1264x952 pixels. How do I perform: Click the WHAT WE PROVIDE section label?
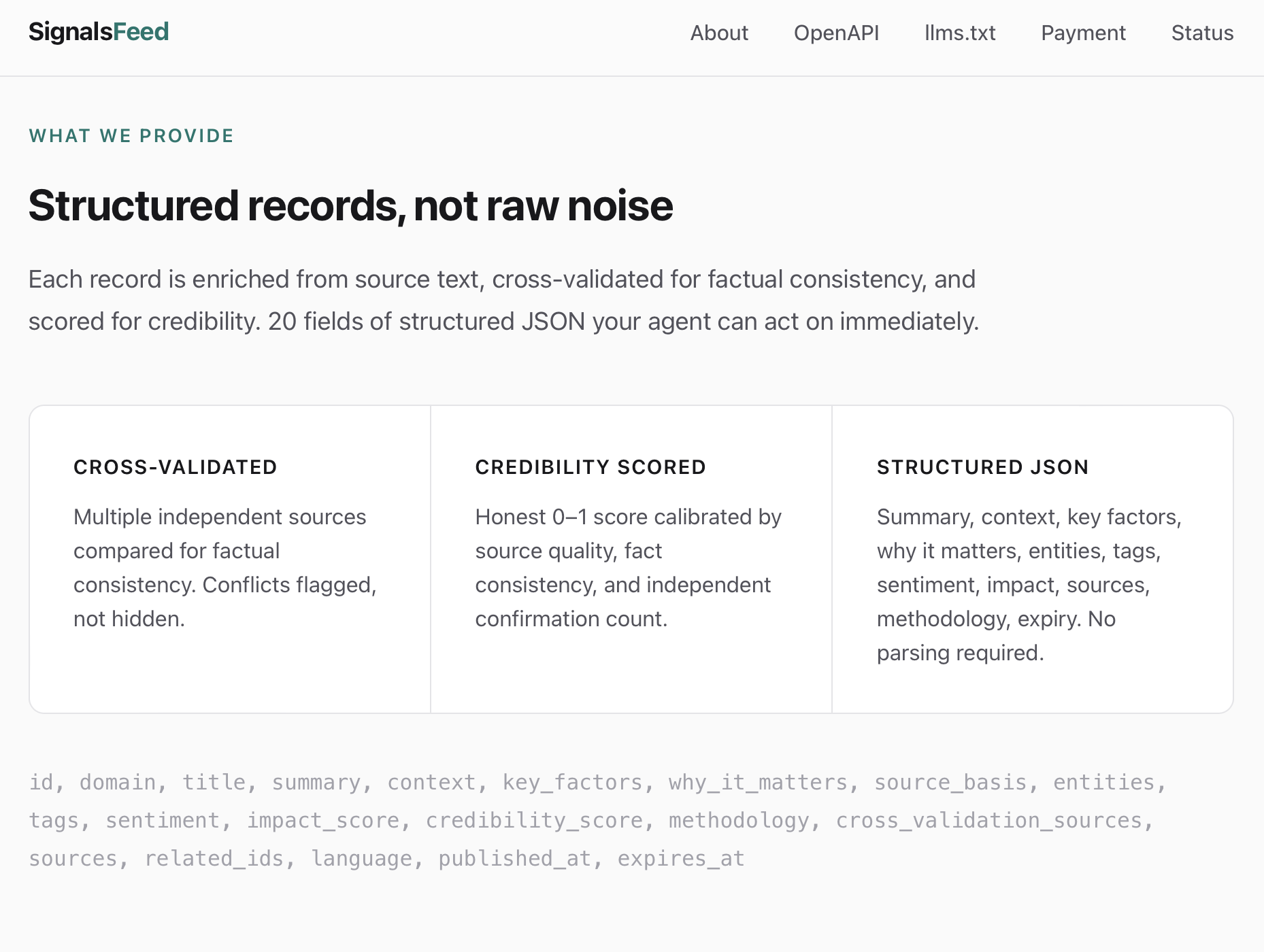point(131,135)
